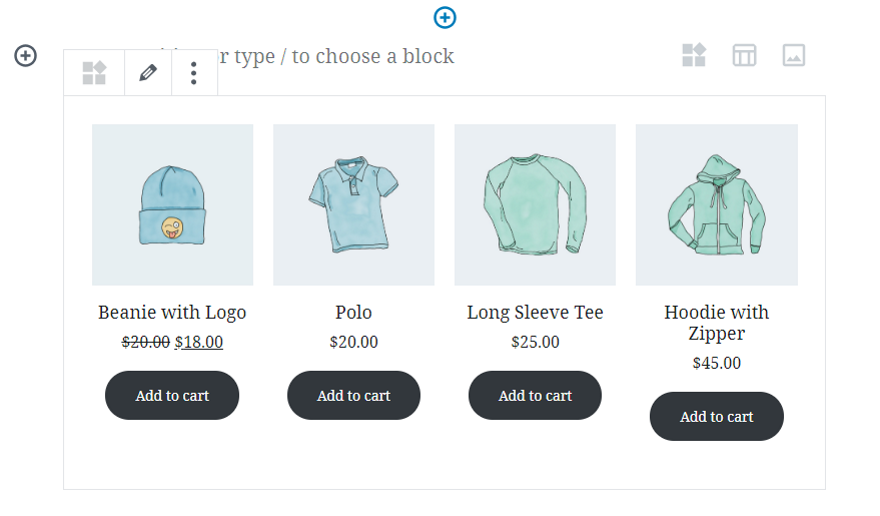Click the pencil edit icon
The image size is (880, 516).
click(x=148, y=73)
